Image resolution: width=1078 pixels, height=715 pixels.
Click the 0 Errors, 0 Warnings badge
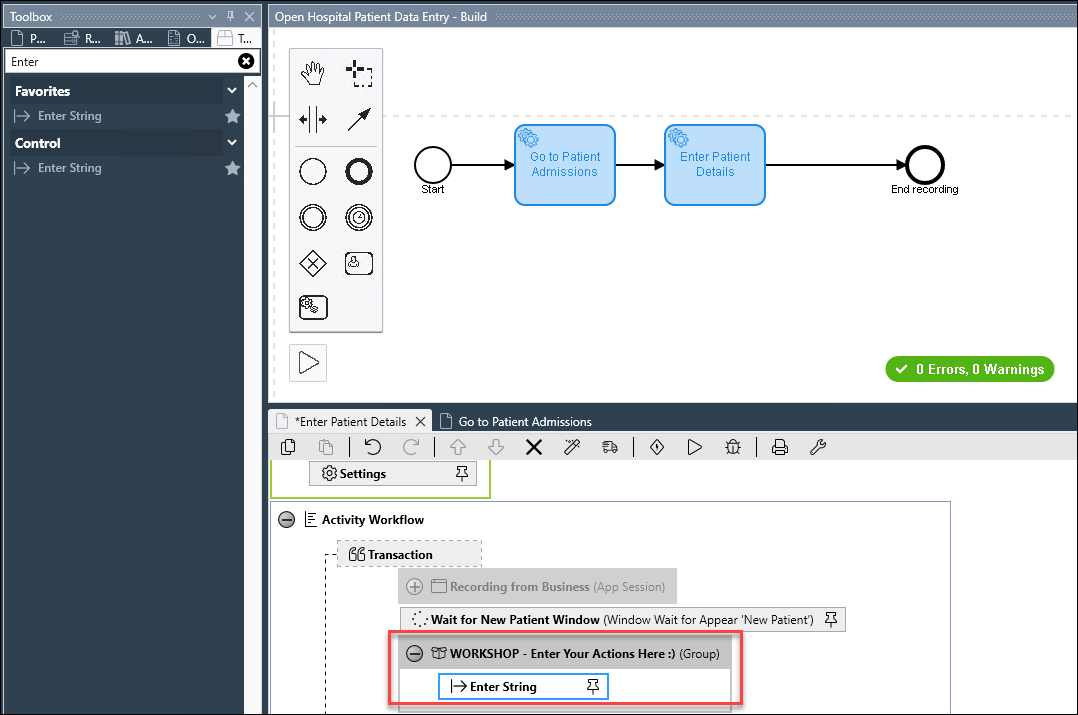pos(969,369)
